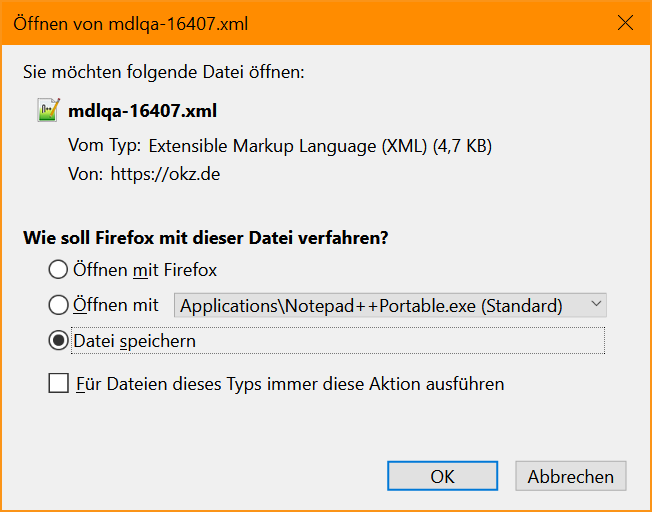Select the "Datei speichern" radio button
The width and height of the screenshot is (652, 512).
point(58,341)
